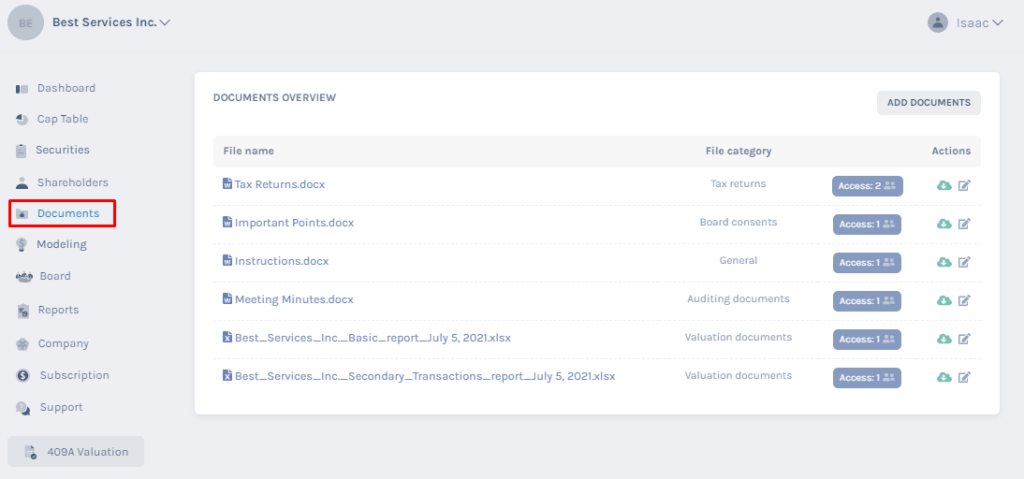This screenshot has width=1024, height=479.
Task: Click the Add Documents button
Action: [929, 103]
